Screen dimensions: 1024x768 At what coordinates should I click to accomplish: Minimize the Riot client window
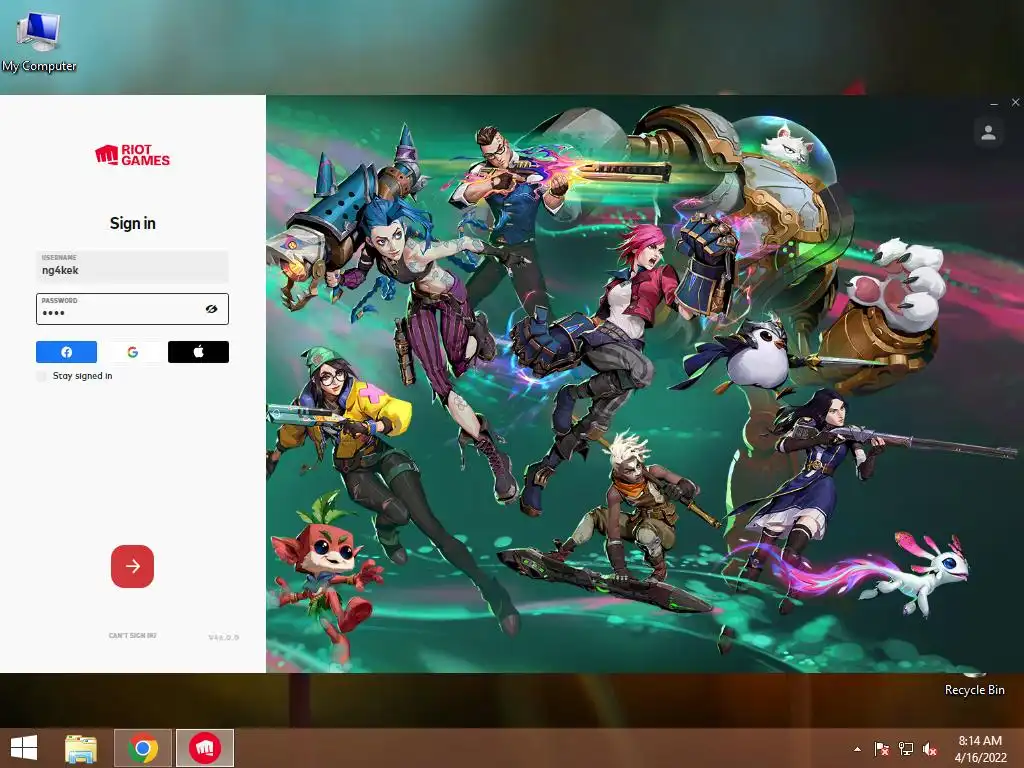(994, 103)
